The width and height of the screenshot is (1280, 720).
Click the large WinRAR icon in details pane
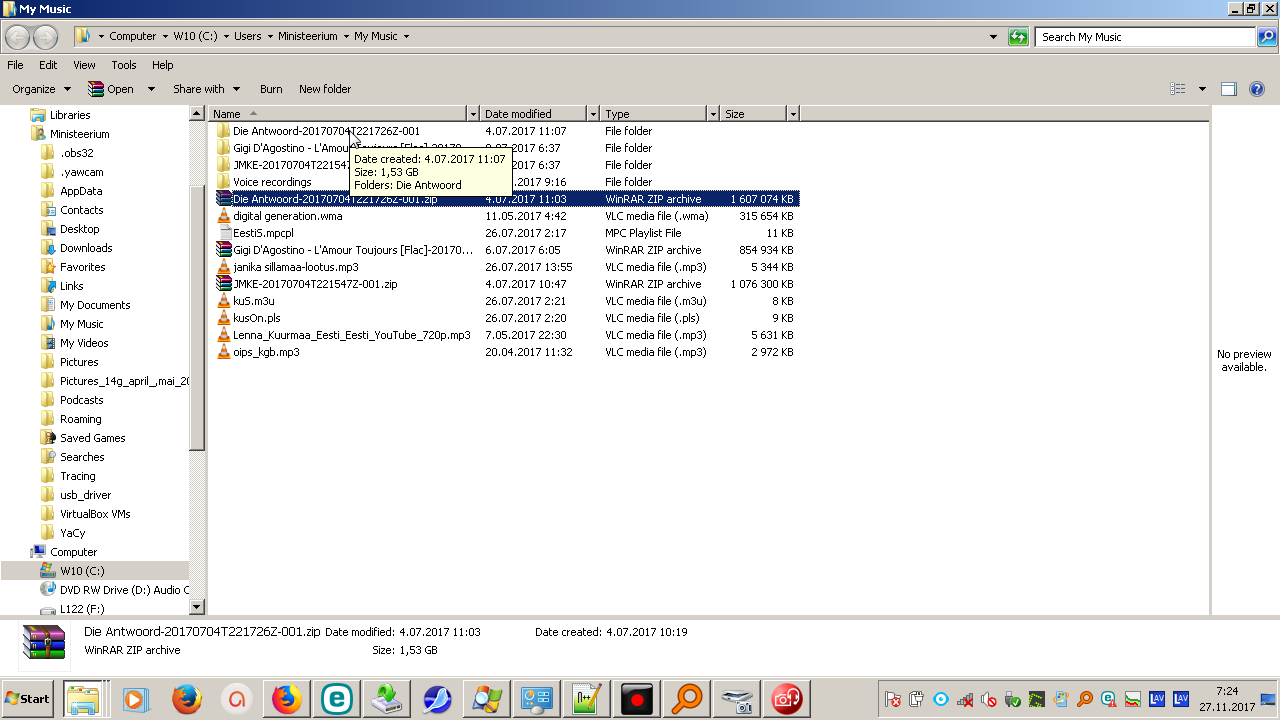pyautogui.click(x=44, y=643)
